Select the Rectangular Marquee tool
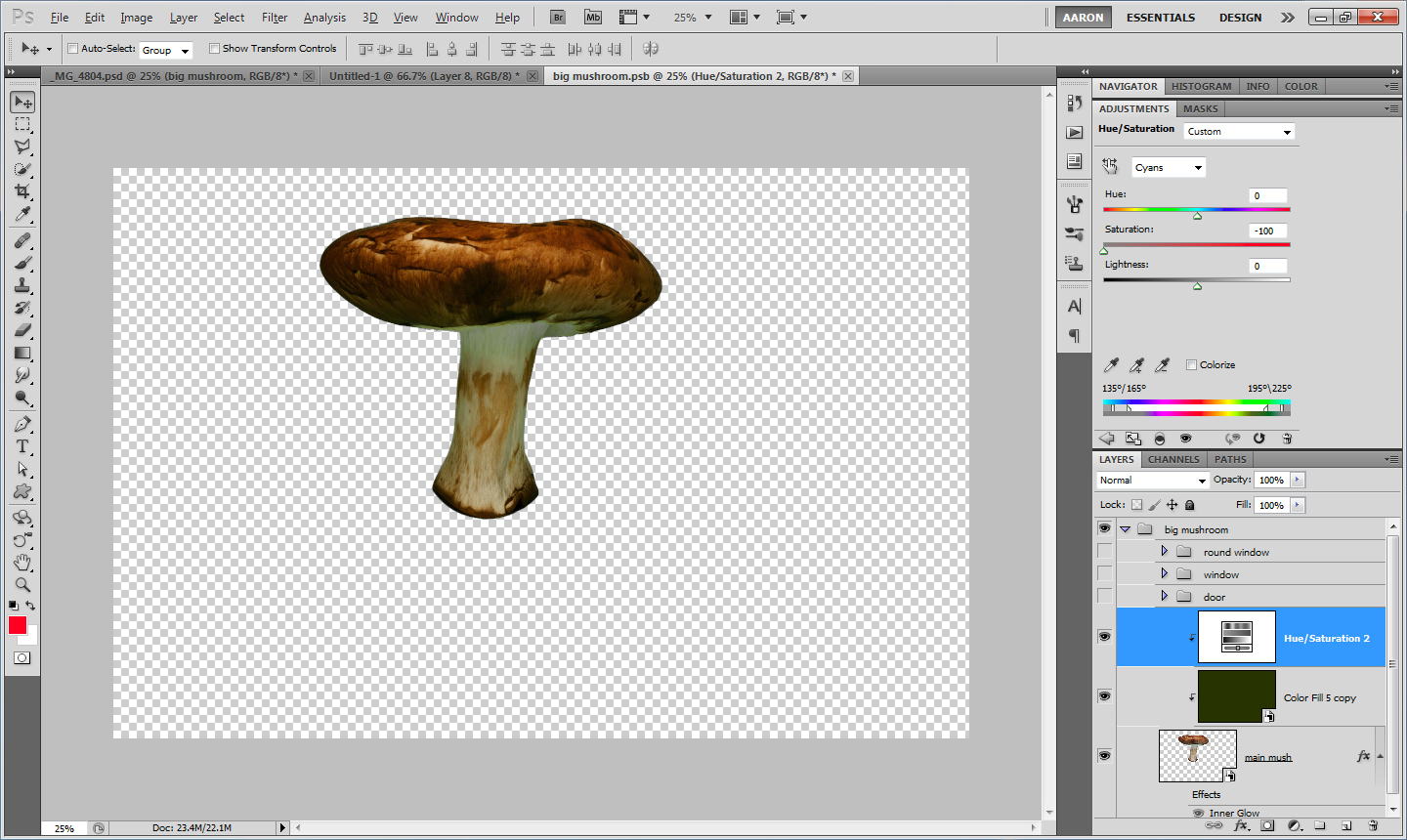 pos(22,124)
